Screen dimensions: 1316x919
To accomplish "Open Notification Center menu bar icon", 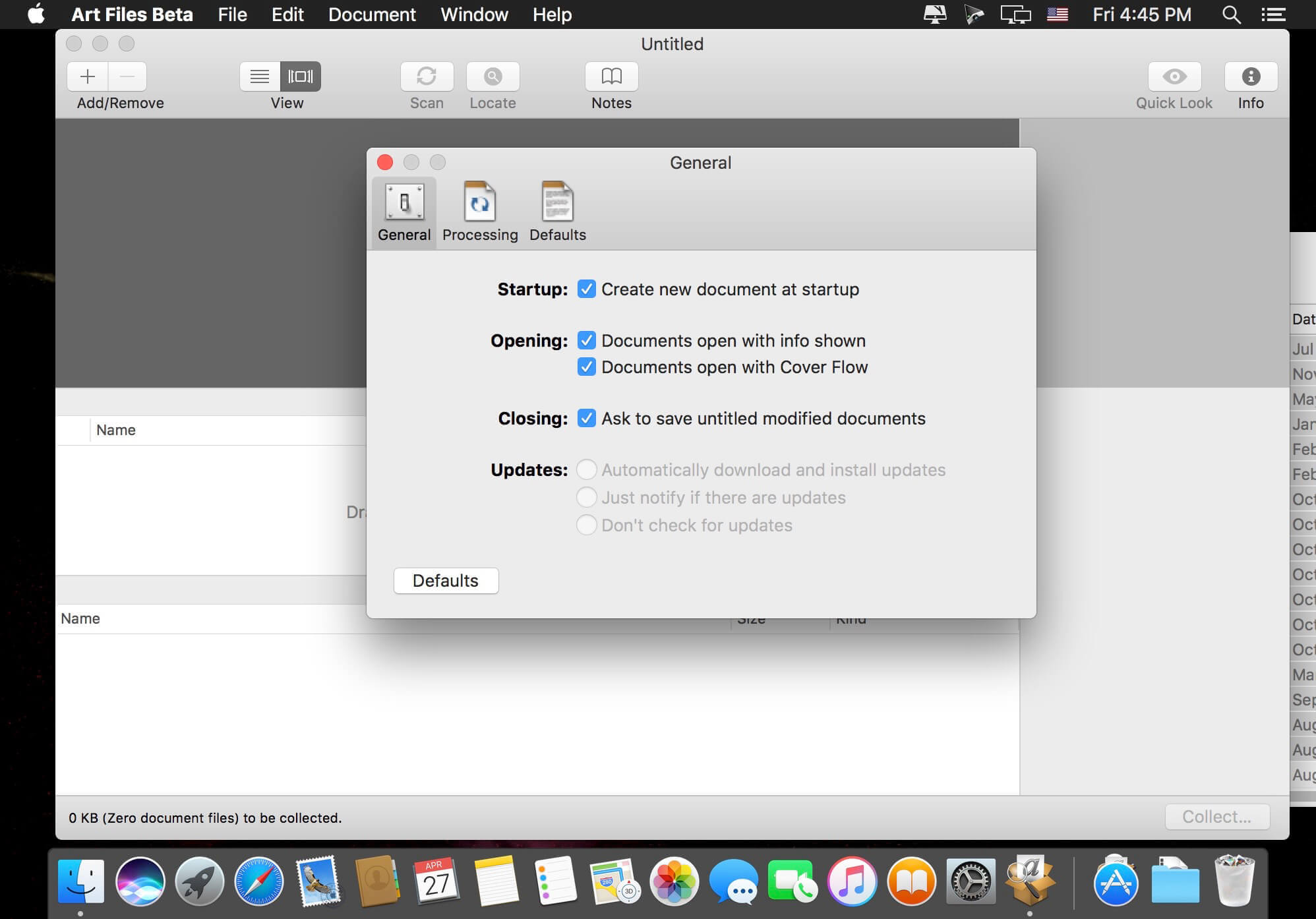I will click(1273, 15).
